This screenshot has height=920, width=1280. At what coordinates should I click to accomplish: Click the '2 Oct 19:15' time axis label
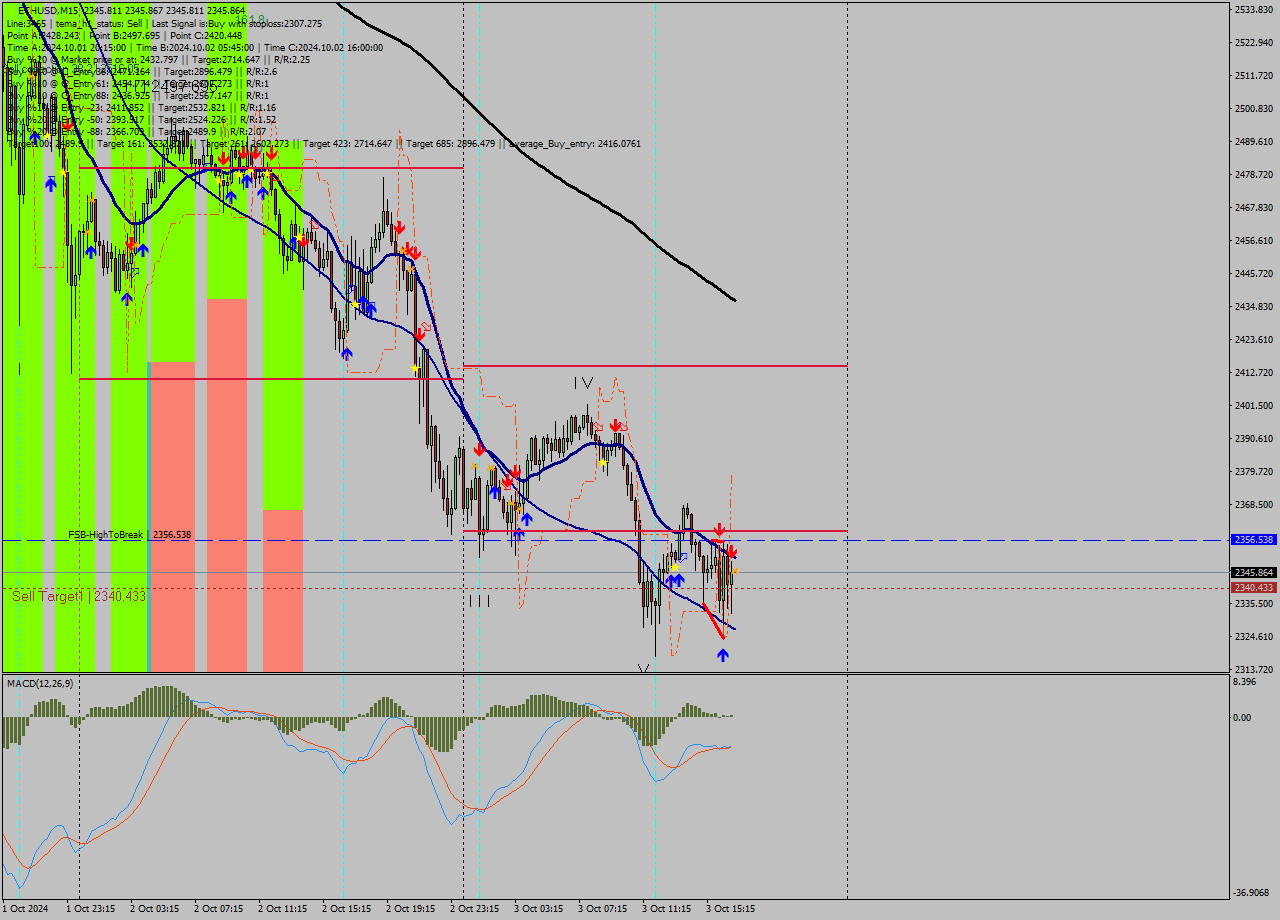point(411,909)
